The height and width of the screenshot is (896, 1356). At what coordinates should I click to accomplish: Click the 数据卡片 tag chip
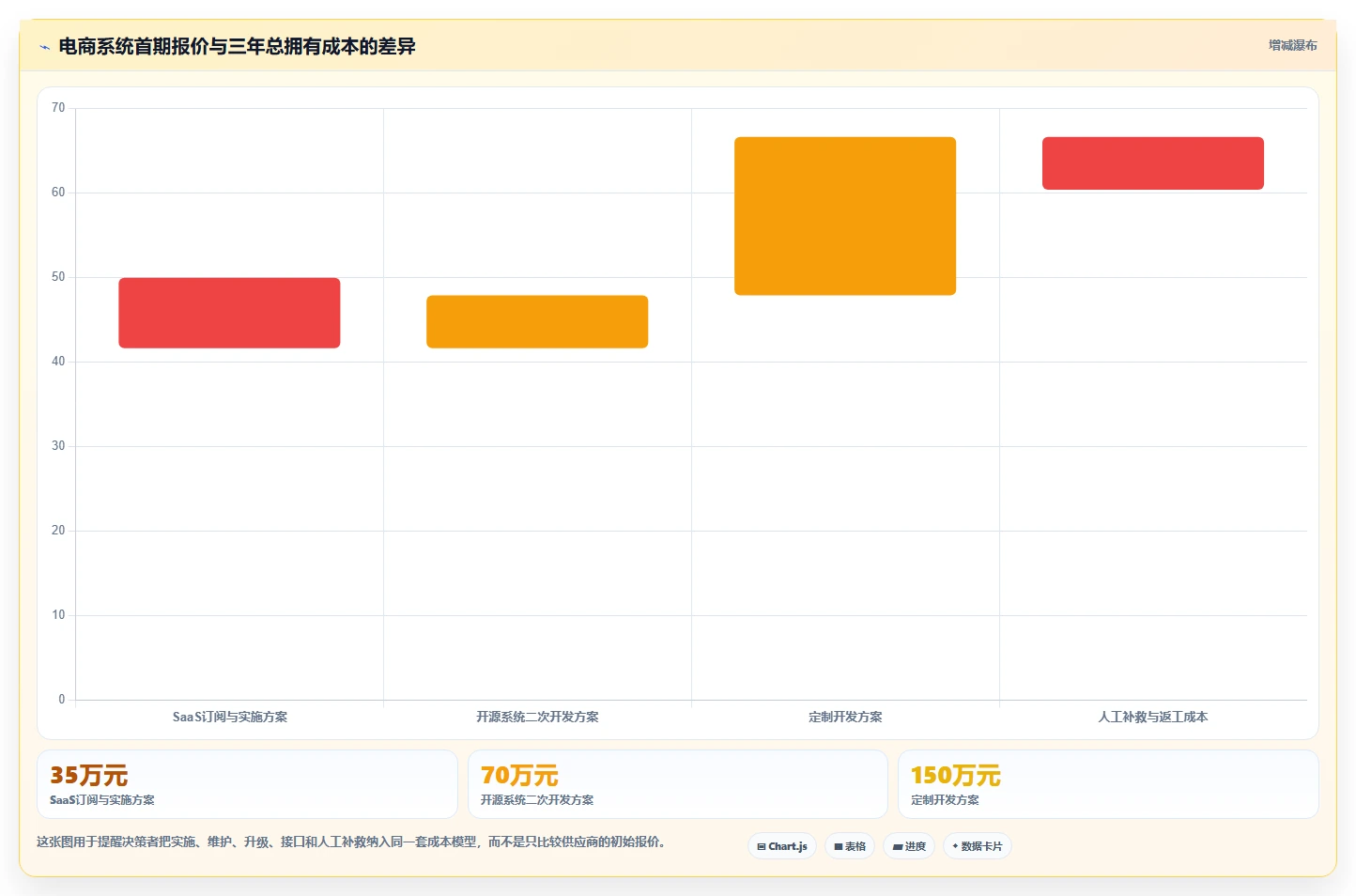(x=978, y=846)
